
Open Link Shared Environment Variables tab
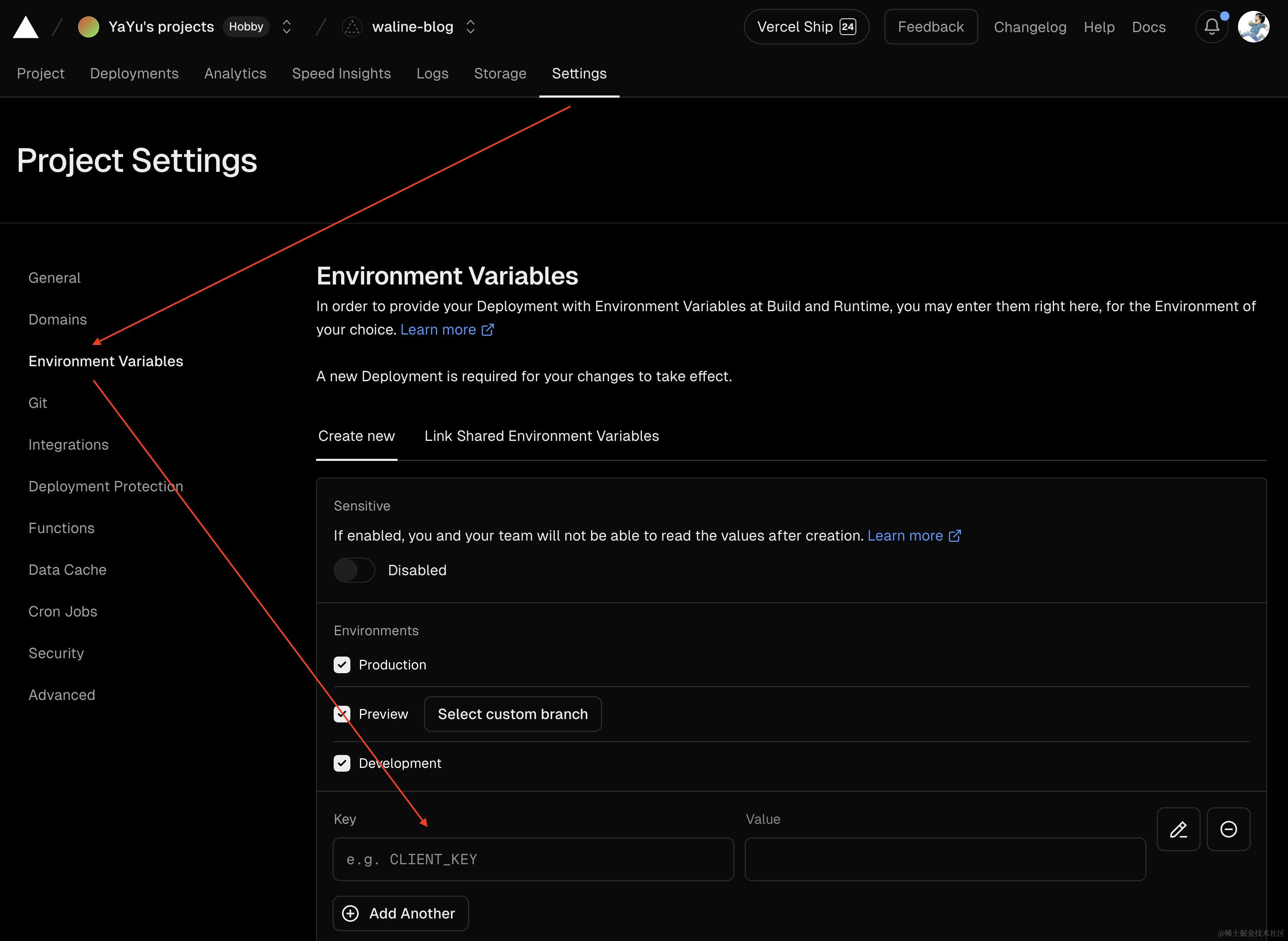(541, 436)
